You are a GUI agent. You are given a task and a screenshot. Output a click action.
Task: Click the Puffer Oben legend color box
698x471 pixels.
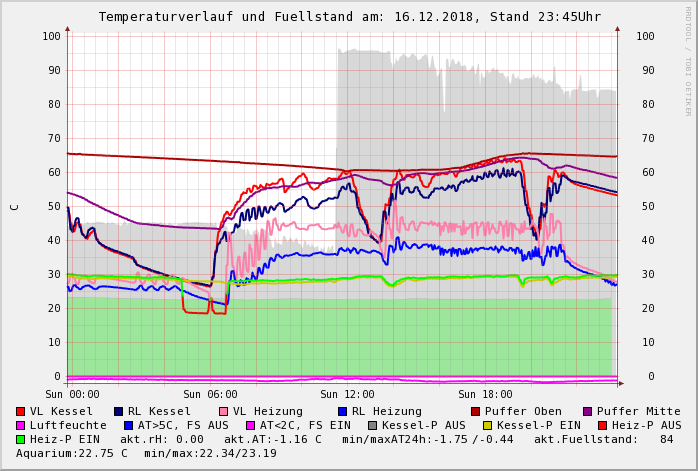476,411
